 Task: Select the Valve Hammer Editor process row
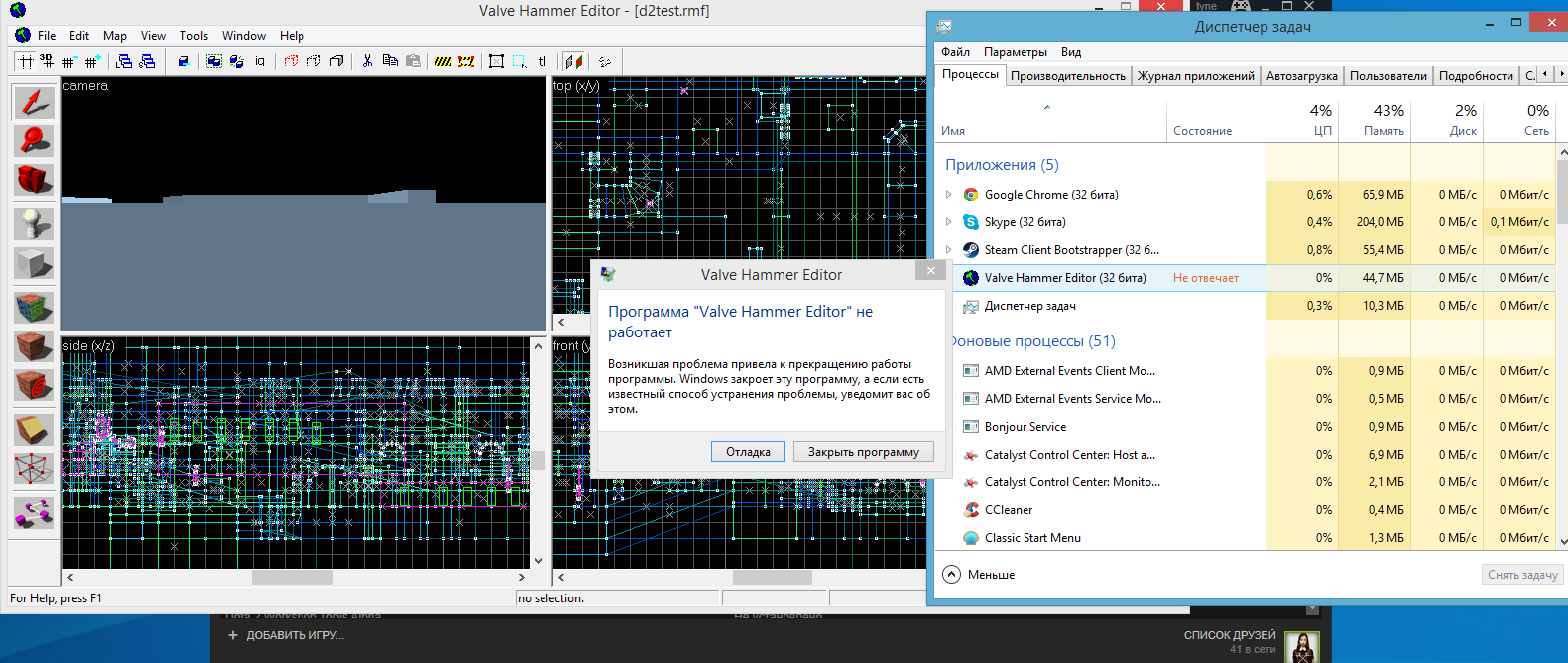click(1247, 278)
